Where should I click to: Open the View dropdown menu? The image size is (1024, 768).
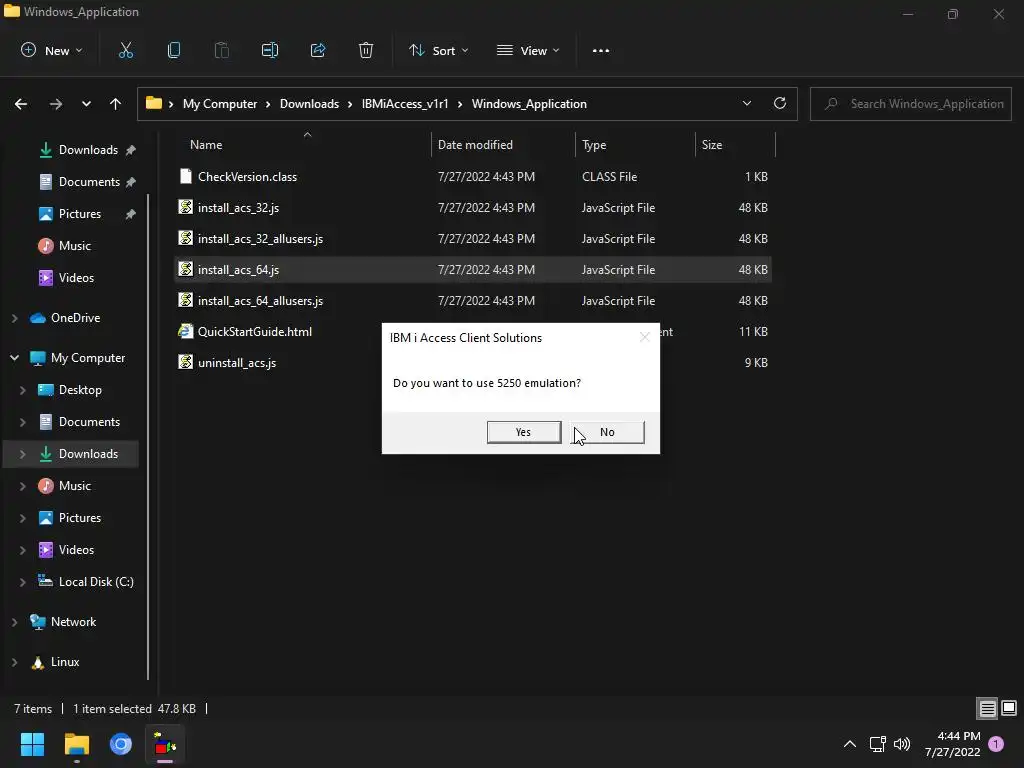[x=528, y=50]
